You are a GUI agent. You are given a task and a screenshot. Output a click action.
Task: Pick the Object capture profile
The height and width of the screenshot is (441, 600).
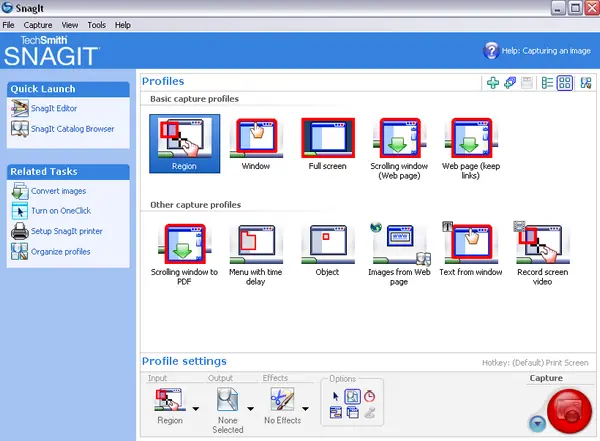328,250
